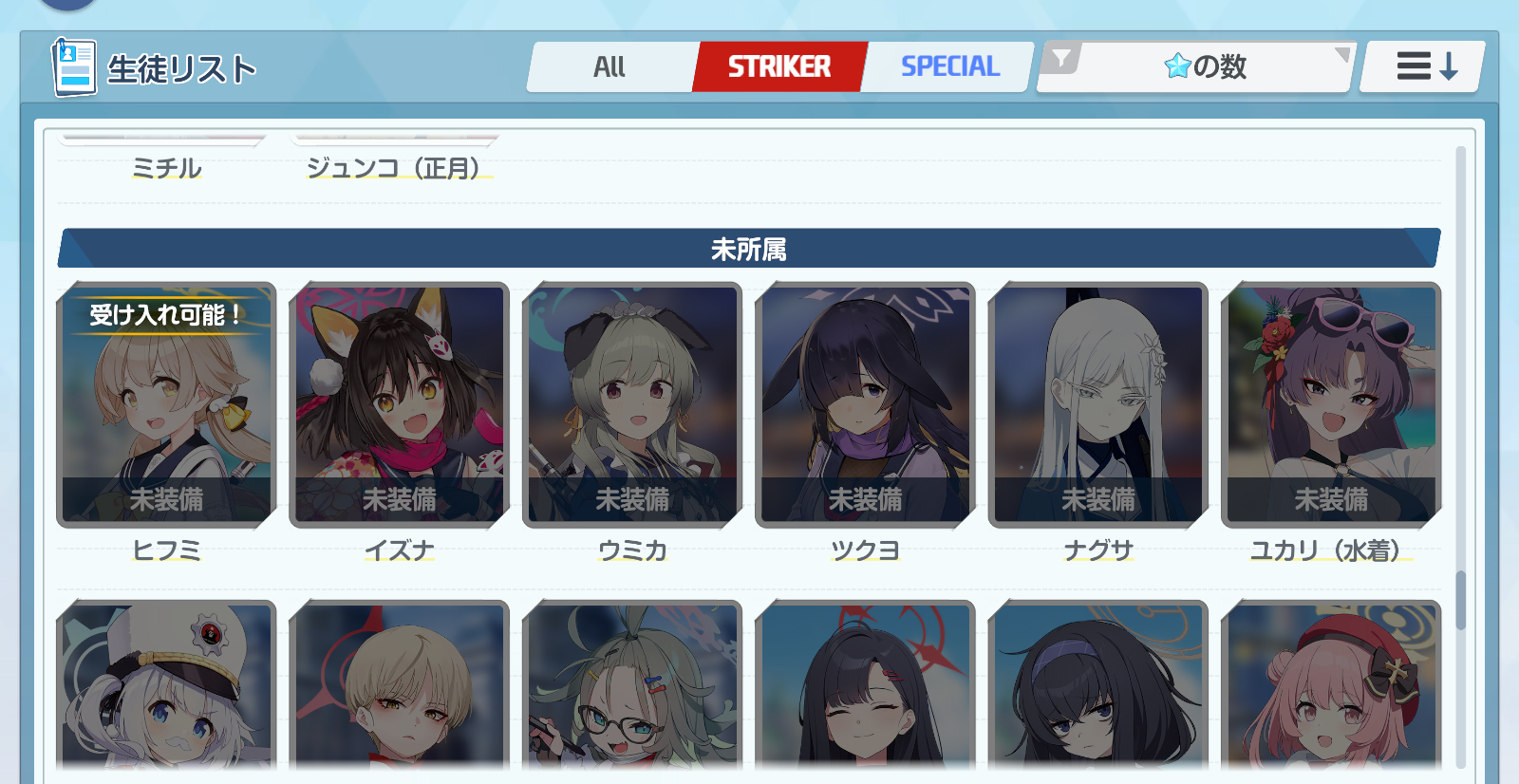
Task: Choose the ツクヨ student portrait
Action: pos(865,405)
